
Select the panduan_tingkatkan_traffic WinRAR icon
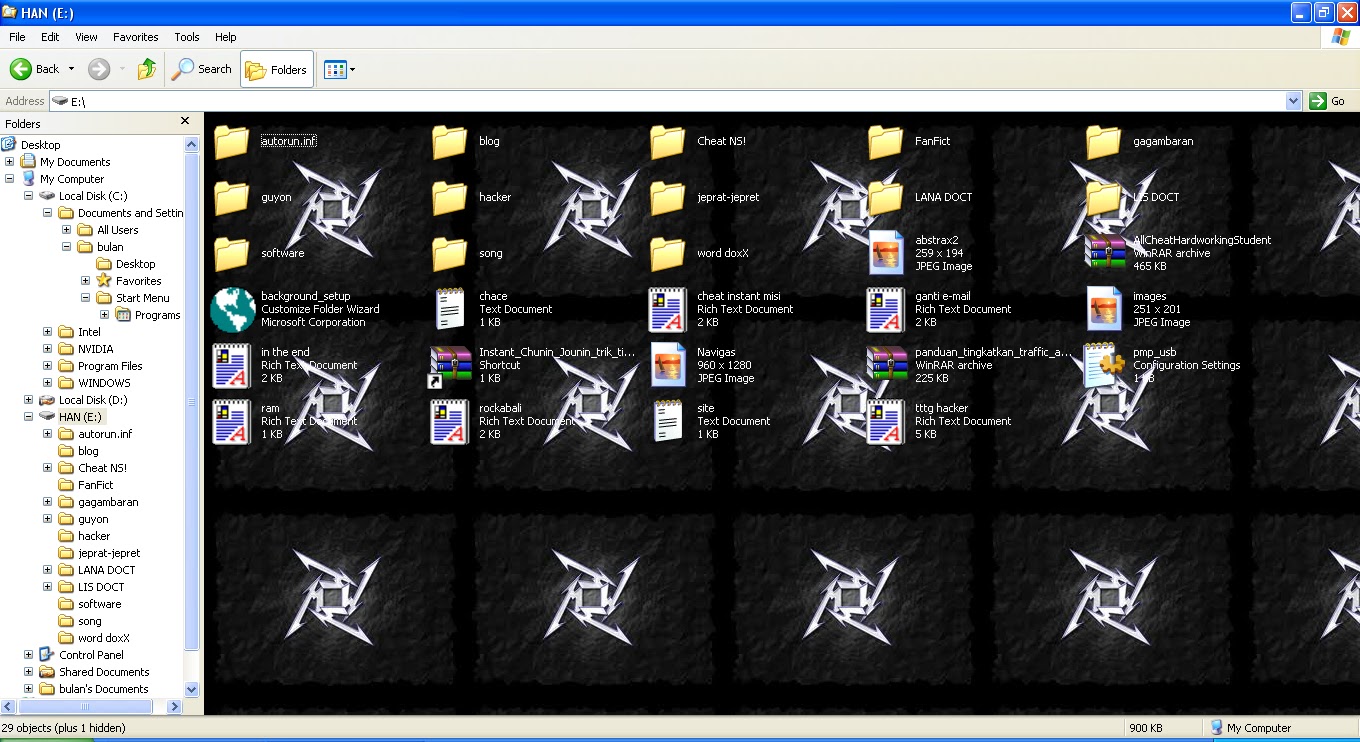[x=886, y=365]
